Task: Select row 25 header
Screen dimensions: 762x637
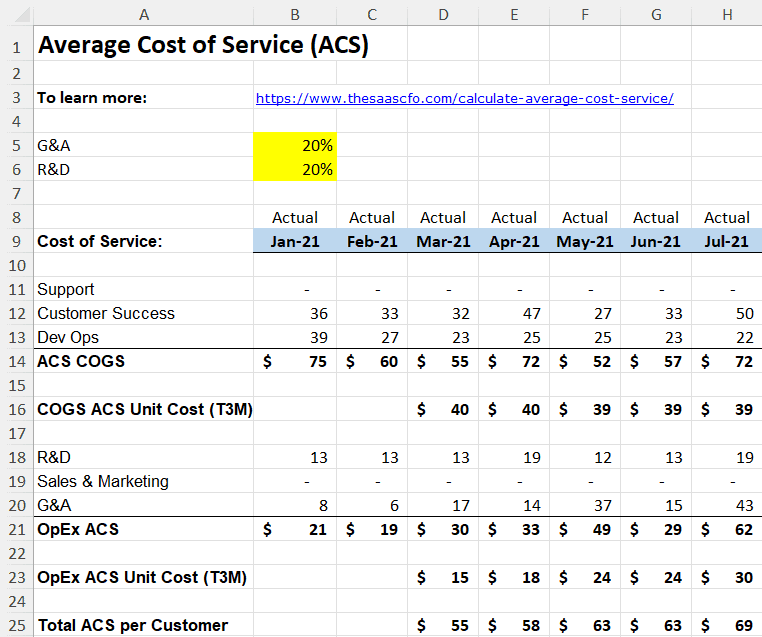Action: click(x=17, y=625)
